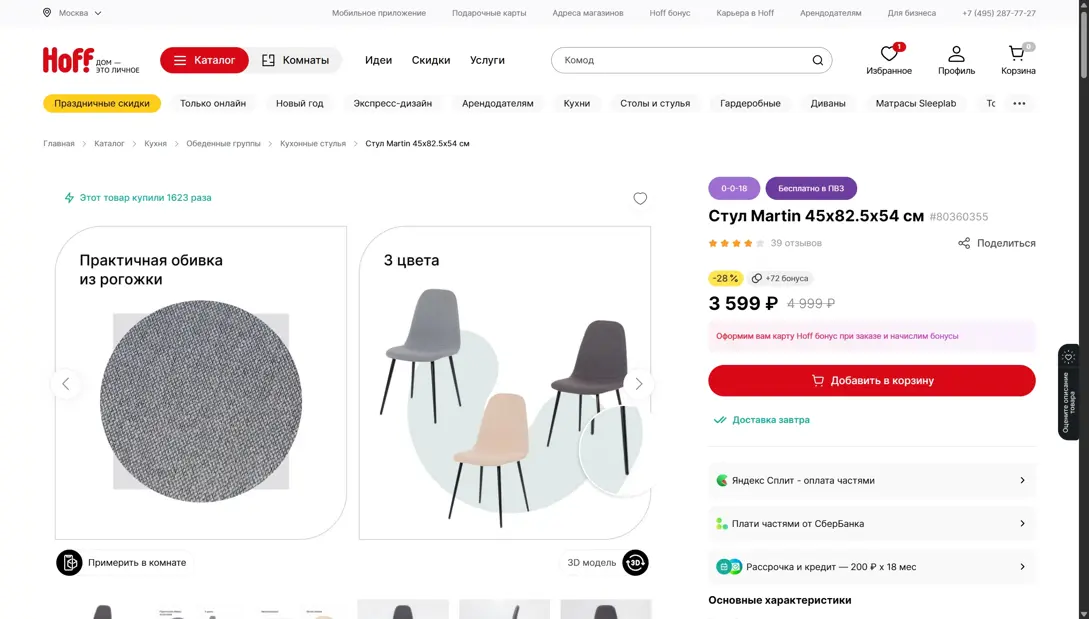Click the Примерить в комнате AR icon
Viewport: 1089px width, 619px height.
tap(69, 563)
